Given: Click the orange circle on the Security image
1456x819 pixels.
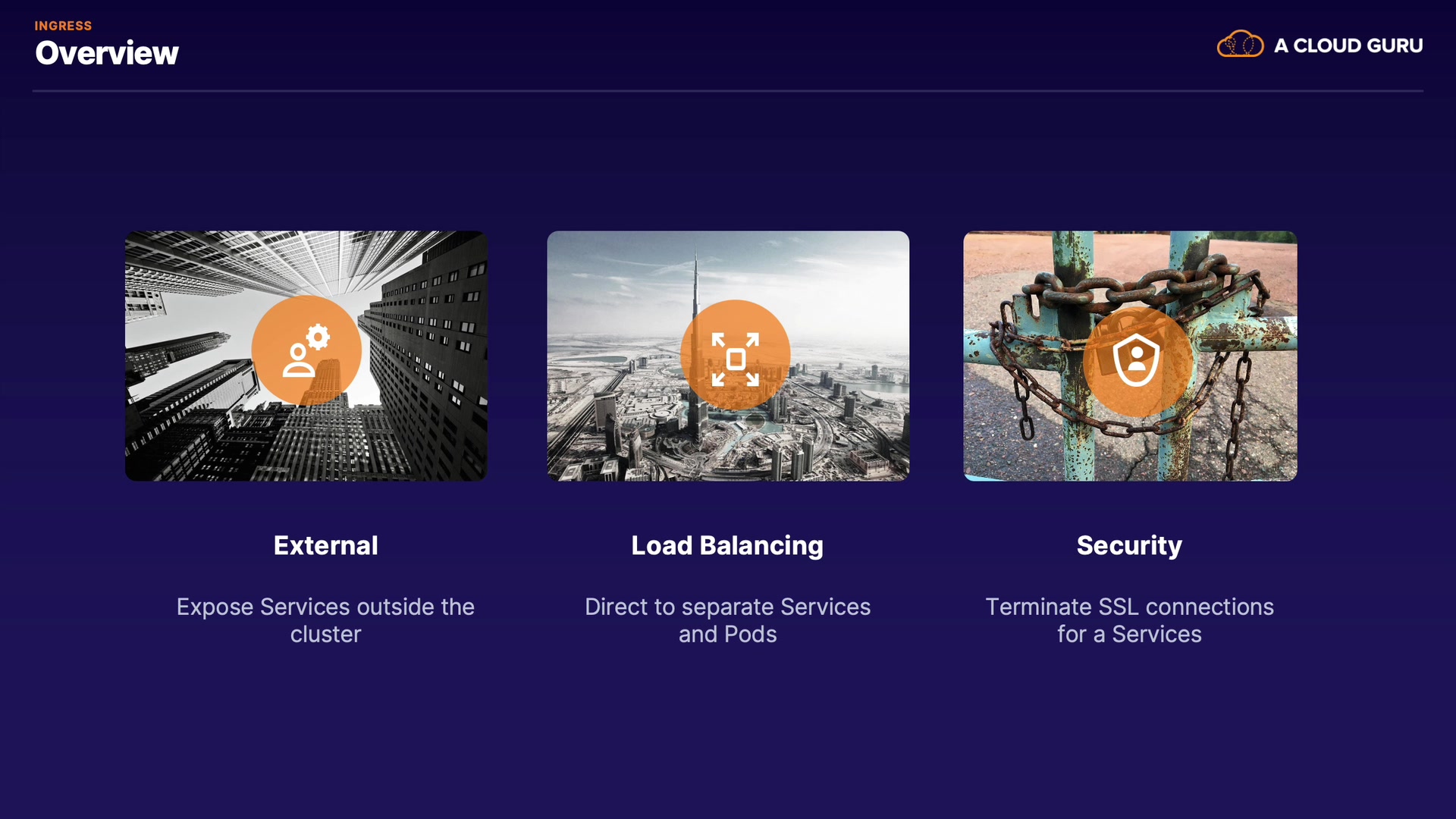Looking at the screenshot, I should click(x=1137, y=361).
